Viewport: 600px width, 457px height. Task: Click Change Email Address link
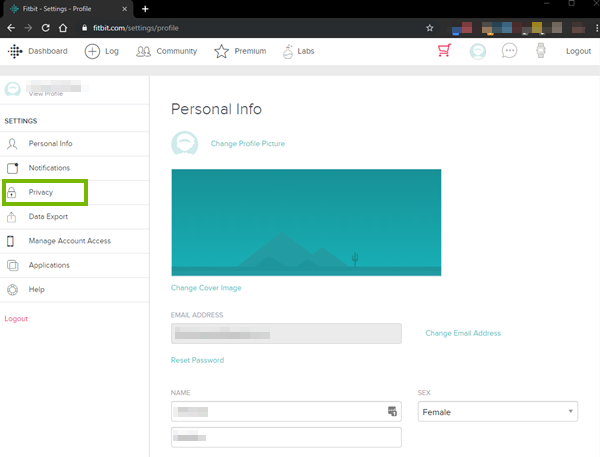[x=463, y=333]
